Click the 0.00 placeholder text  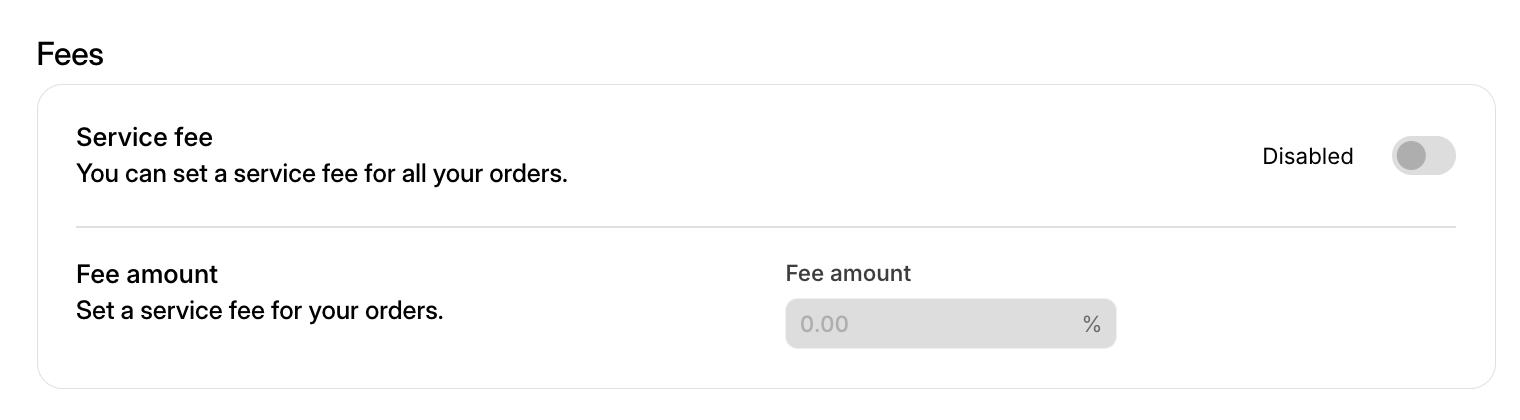pyautogui.click(x=824, y=324)
